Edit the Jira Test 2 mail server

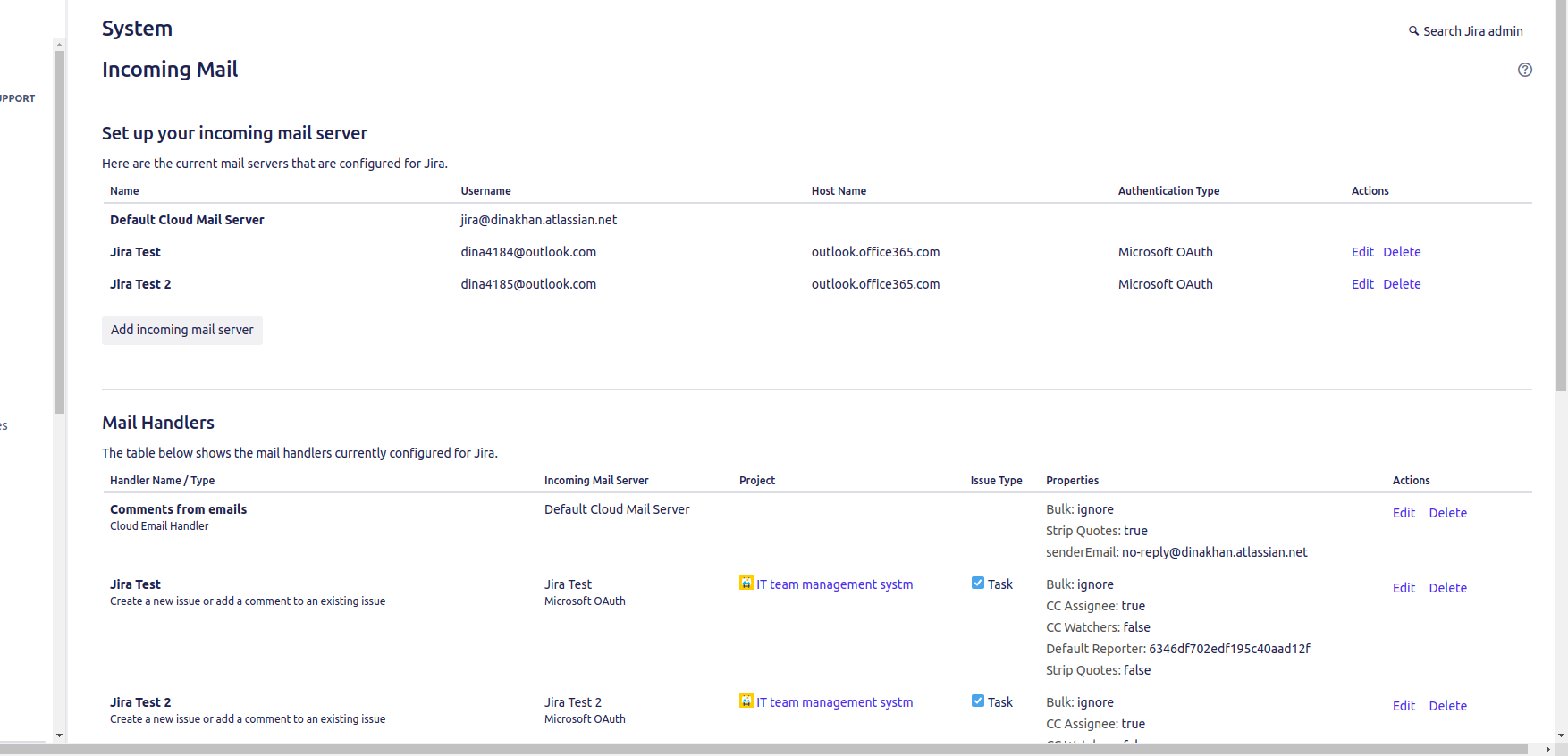(x=1362, y=284)
